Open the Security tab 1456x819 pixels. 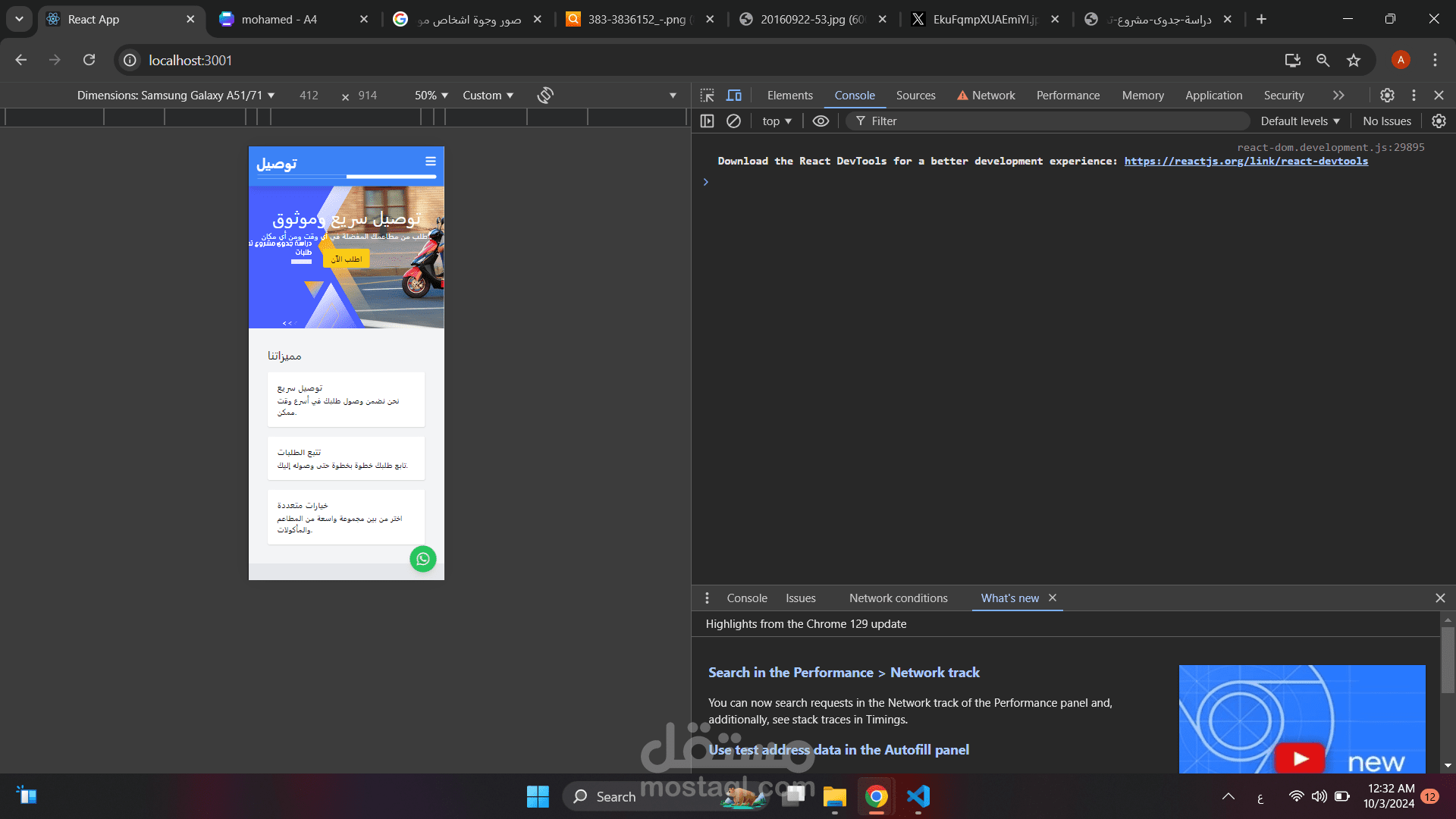click(1284, 96)
